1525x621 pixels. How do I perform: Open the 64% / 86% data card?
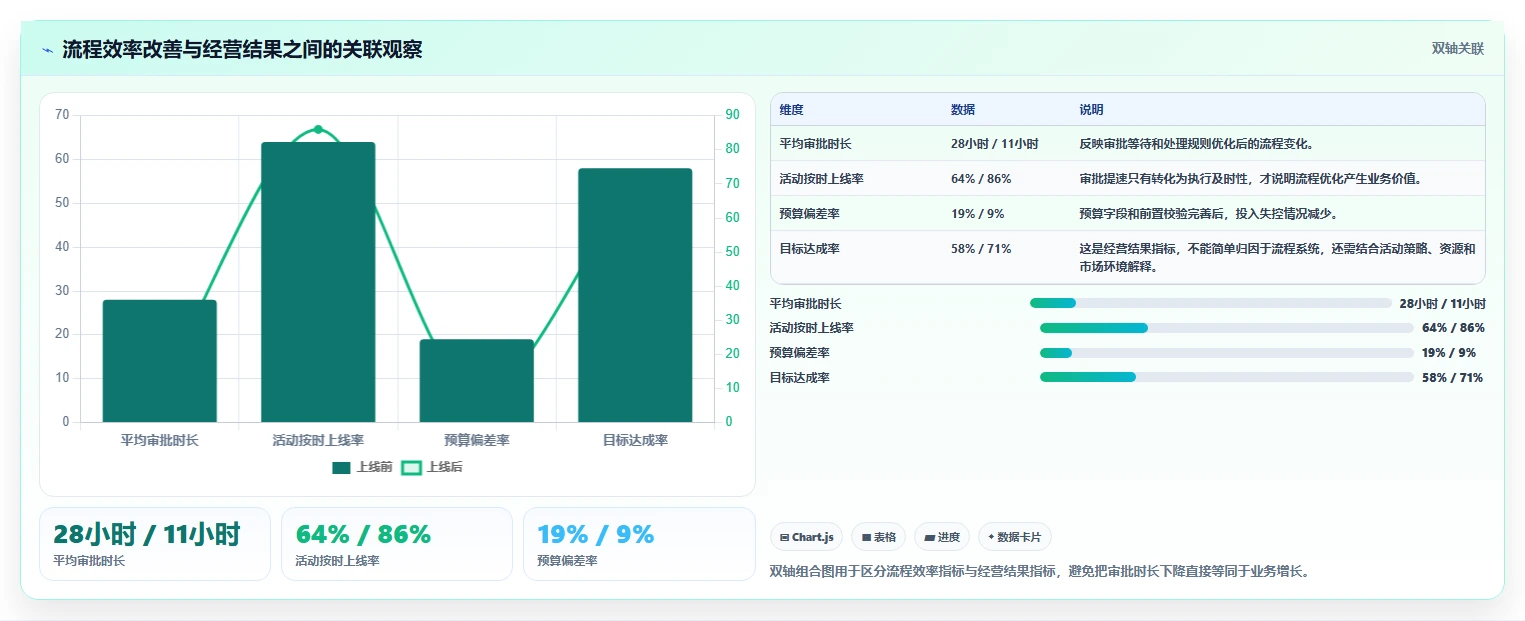coord(397,544)
